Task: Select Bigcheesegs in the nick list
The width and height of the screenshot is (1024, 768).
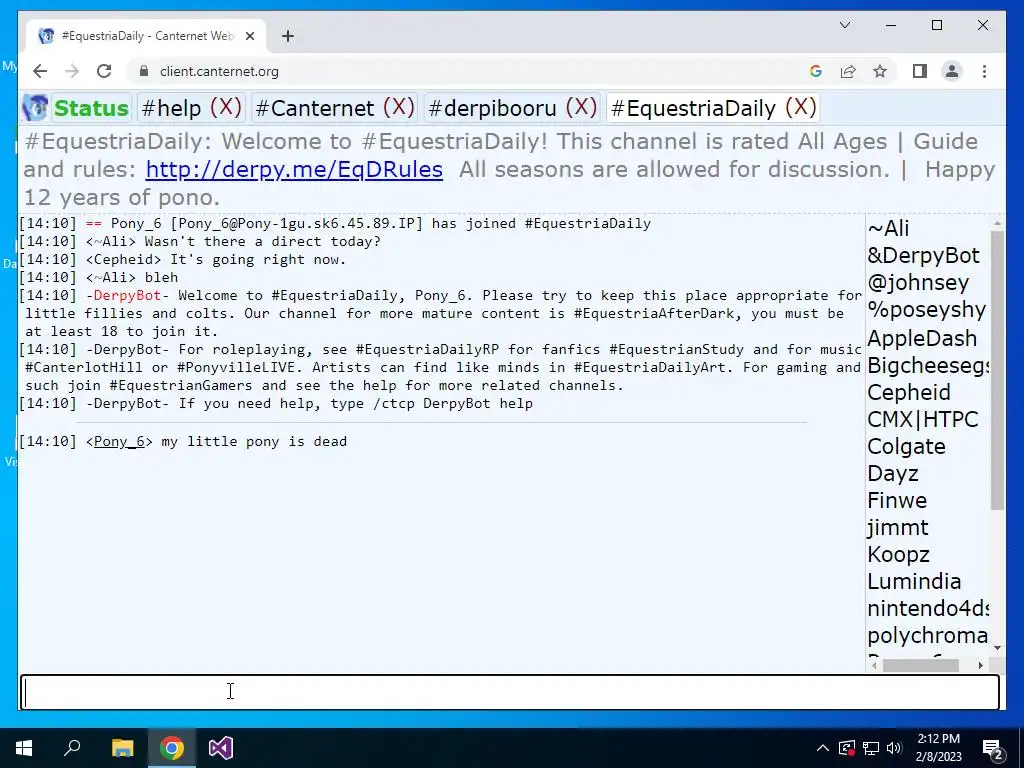Action: click(x=928, y=365)
